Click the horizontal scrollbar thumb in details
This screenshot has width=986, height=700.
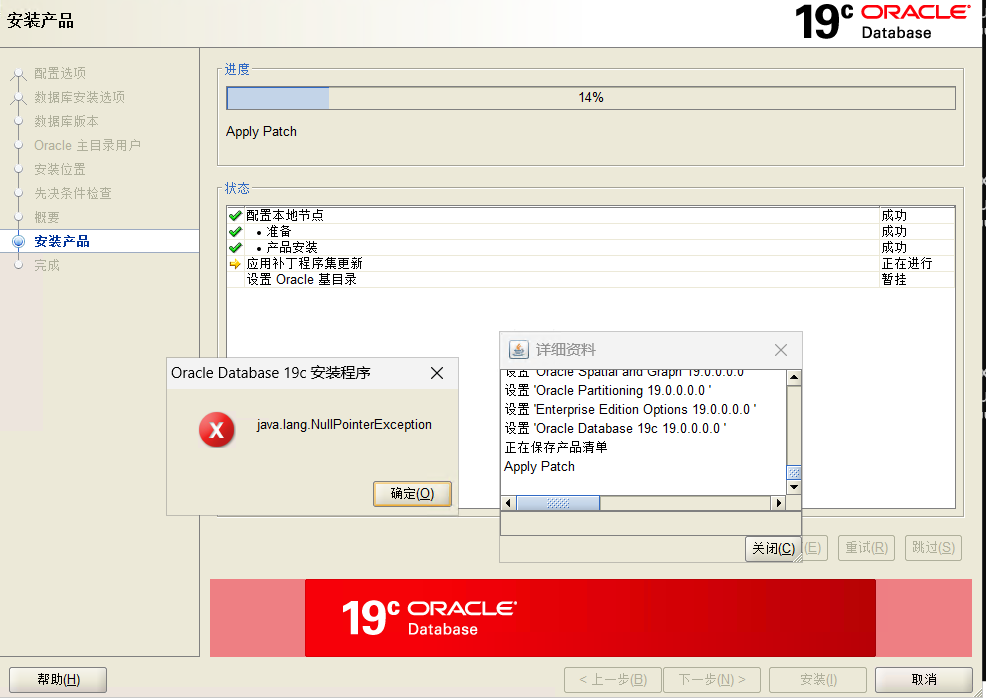[x=558, y=503]
